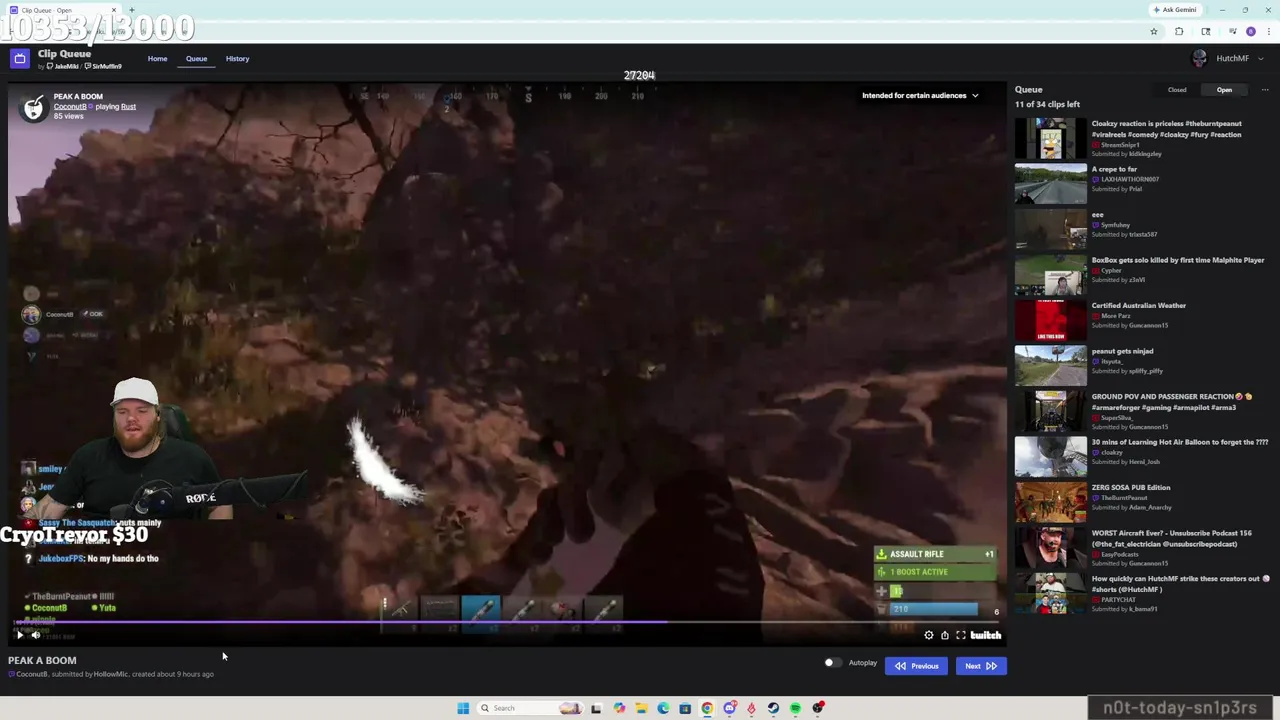Toggle the Autoplay switch
Image resolution: width=1280 pixels, height=720 pixels.
point(831,662)
